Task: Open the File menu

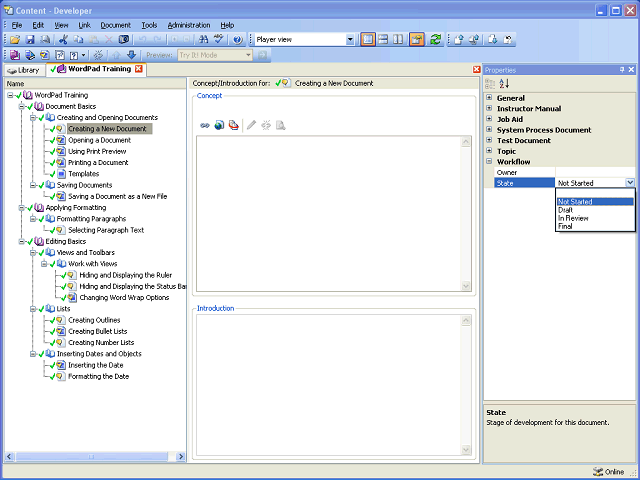Action: pyautogui.click(x=17, y=25)
